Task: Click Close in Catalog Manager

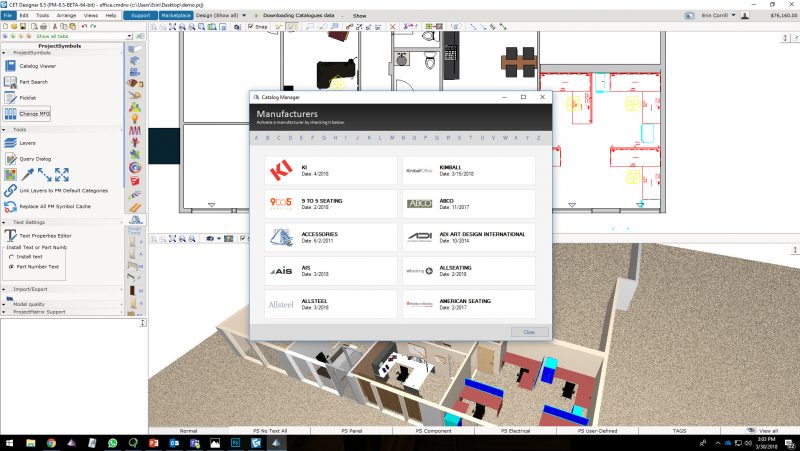Action: tap(530, 332)
